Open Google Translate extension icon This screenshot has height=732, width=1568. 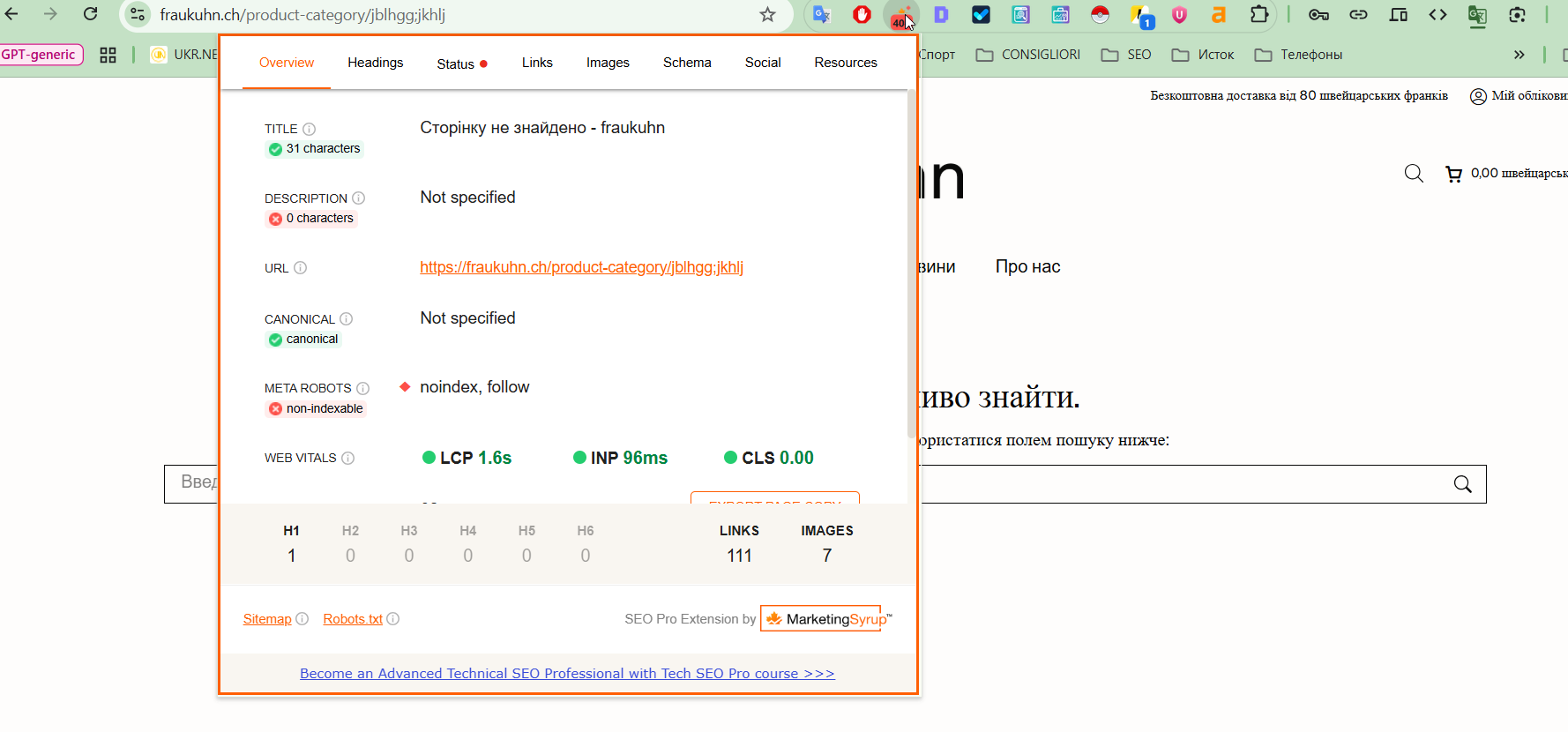pos(822,14)
